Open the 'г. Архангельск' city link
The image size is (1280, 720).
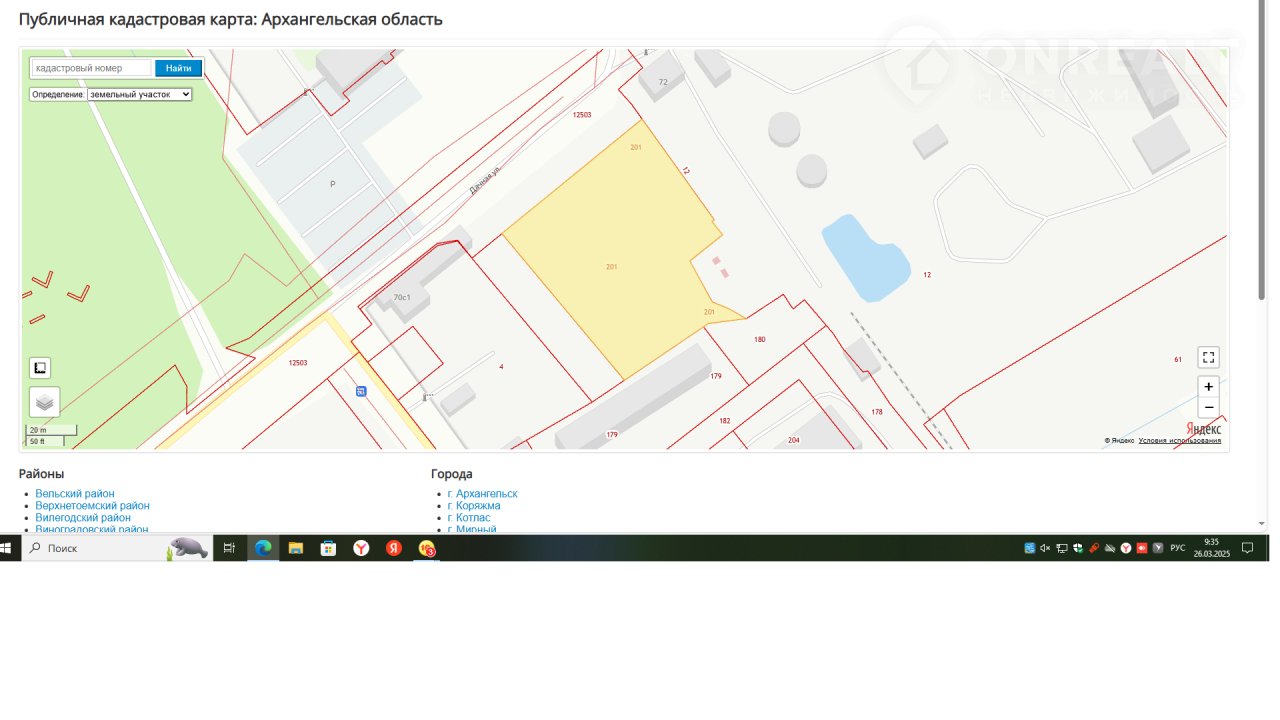[x=483, y=494]
